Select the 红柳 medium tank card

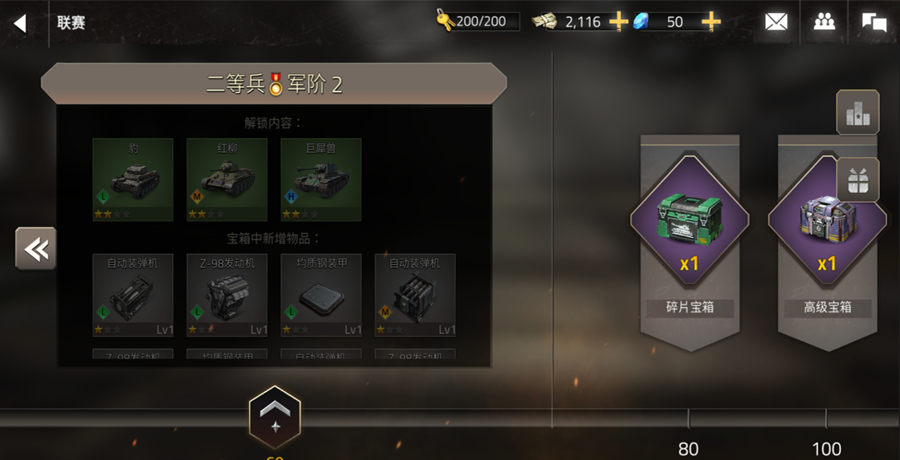pyautogui.click(x=227, y=180)
